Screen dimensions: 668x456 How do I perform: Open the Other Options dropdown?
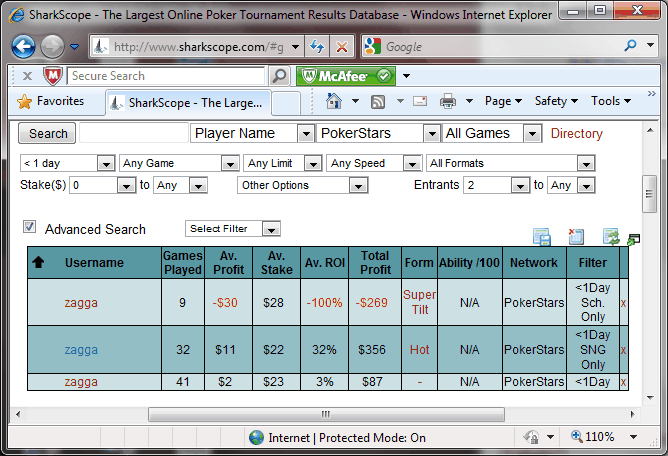tap(358, 185)
